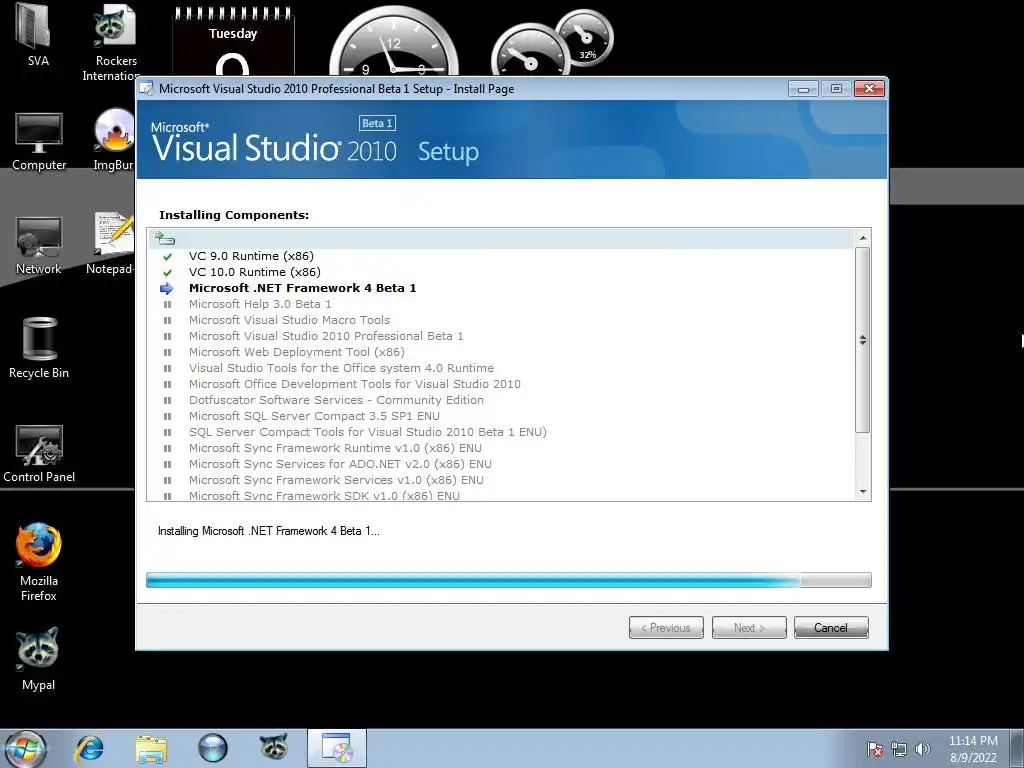Viewport: 1024px width, 768px height.
Task: Click the pending icon beside Microsoft Help 3.0
Action: coord(167,304)
